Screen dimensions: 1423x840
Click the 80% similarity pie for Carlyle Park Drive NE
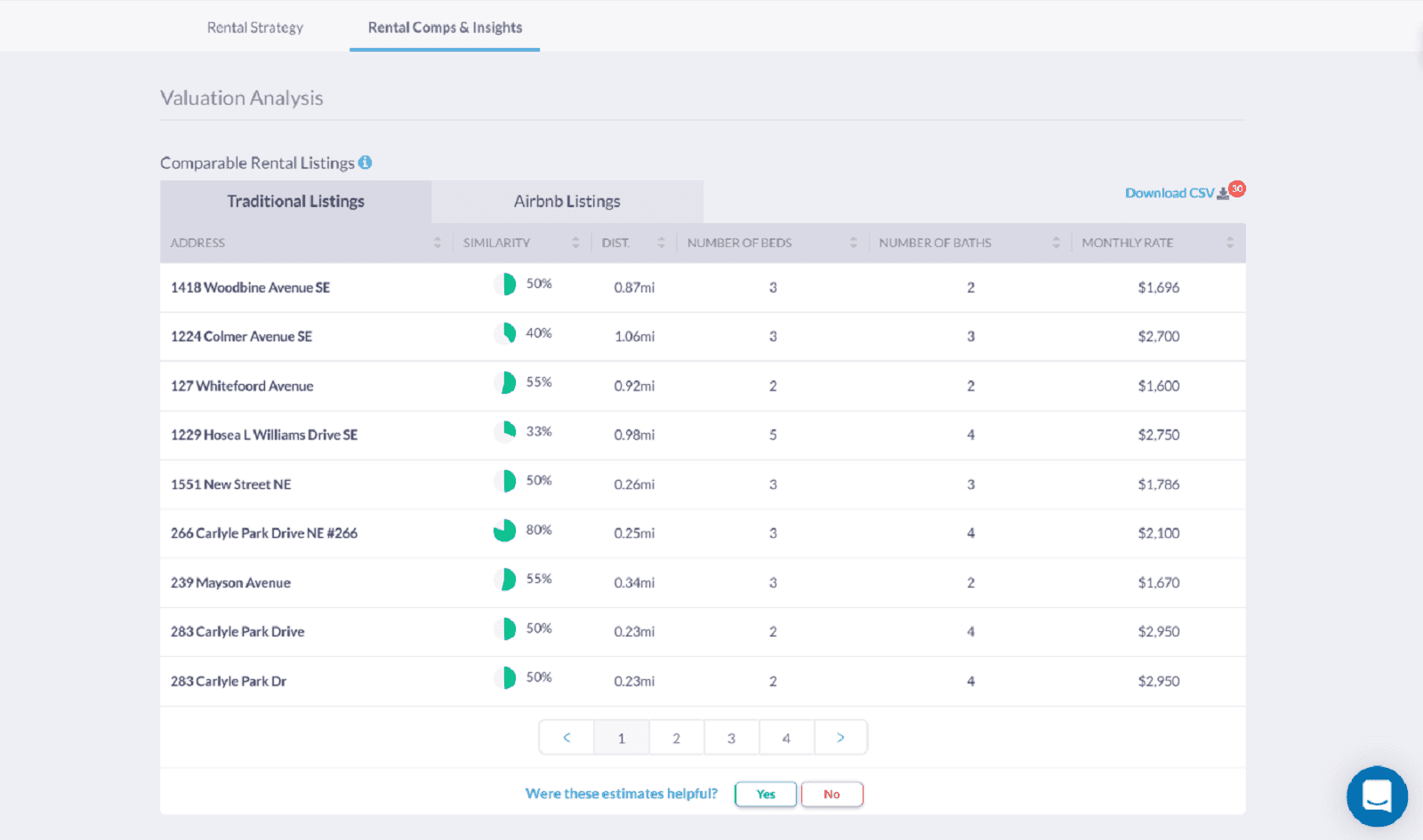coord(505,531)
